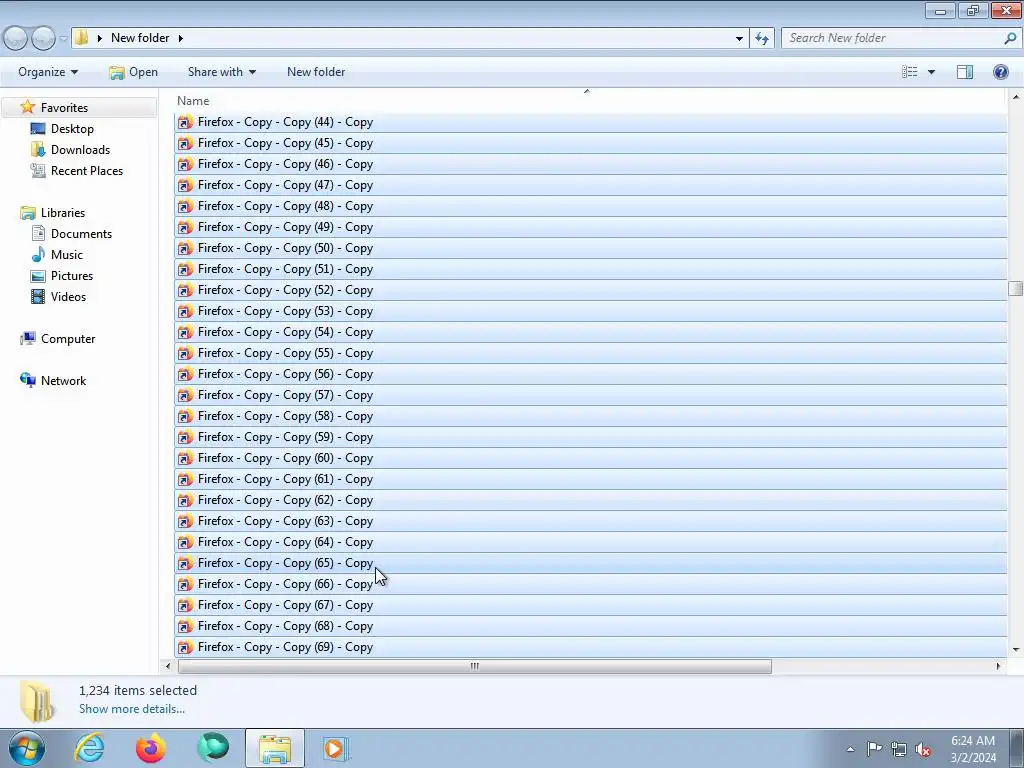The height and width of the screenshot is (768, 1024).
Task: Click inside the Search New folder field
Action: [x=893, y=38]
